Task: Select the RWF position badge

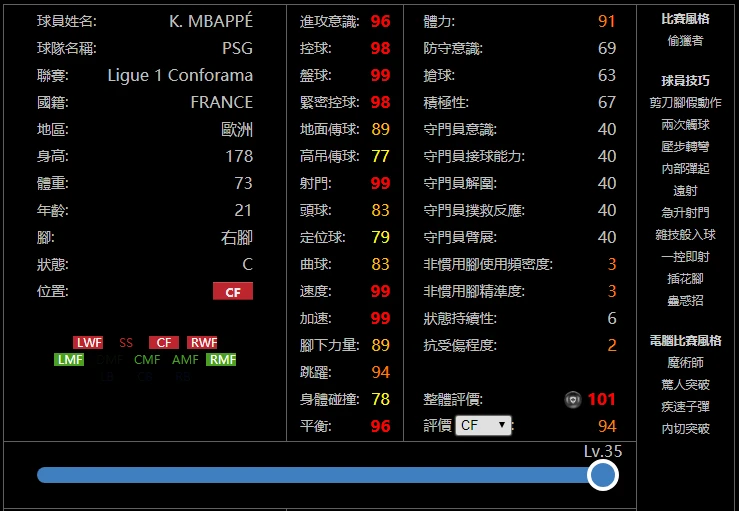Action: click(x=202, y=342)
